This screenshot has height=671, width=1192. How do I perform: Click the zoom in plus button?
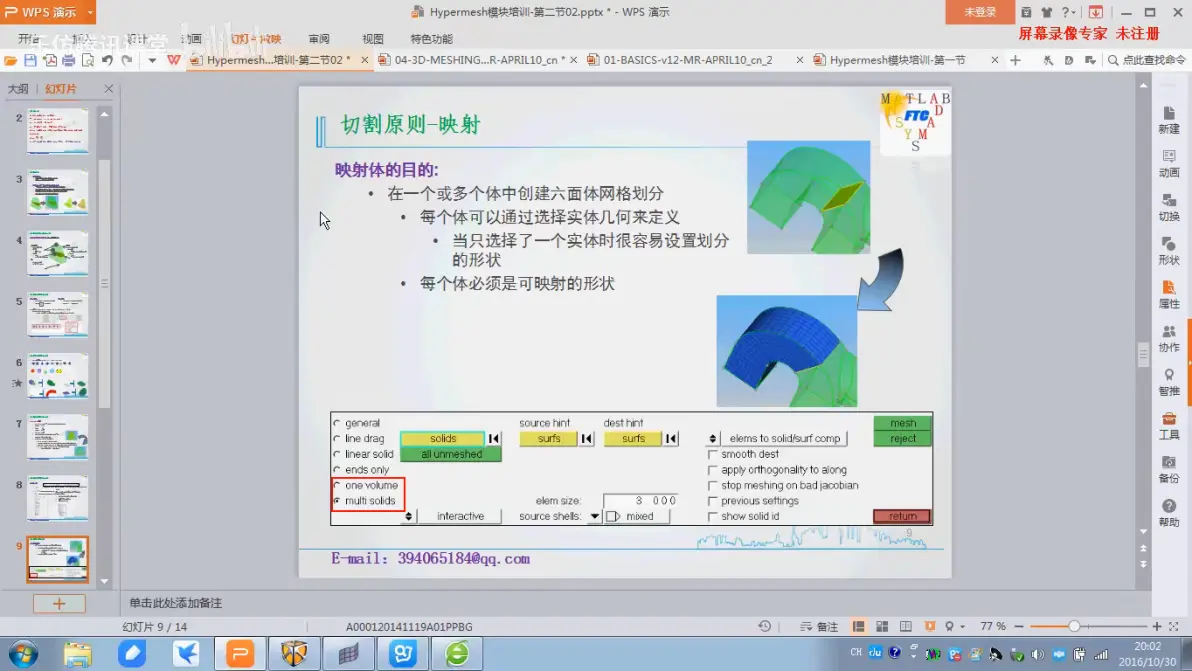tap(1157, 627)
